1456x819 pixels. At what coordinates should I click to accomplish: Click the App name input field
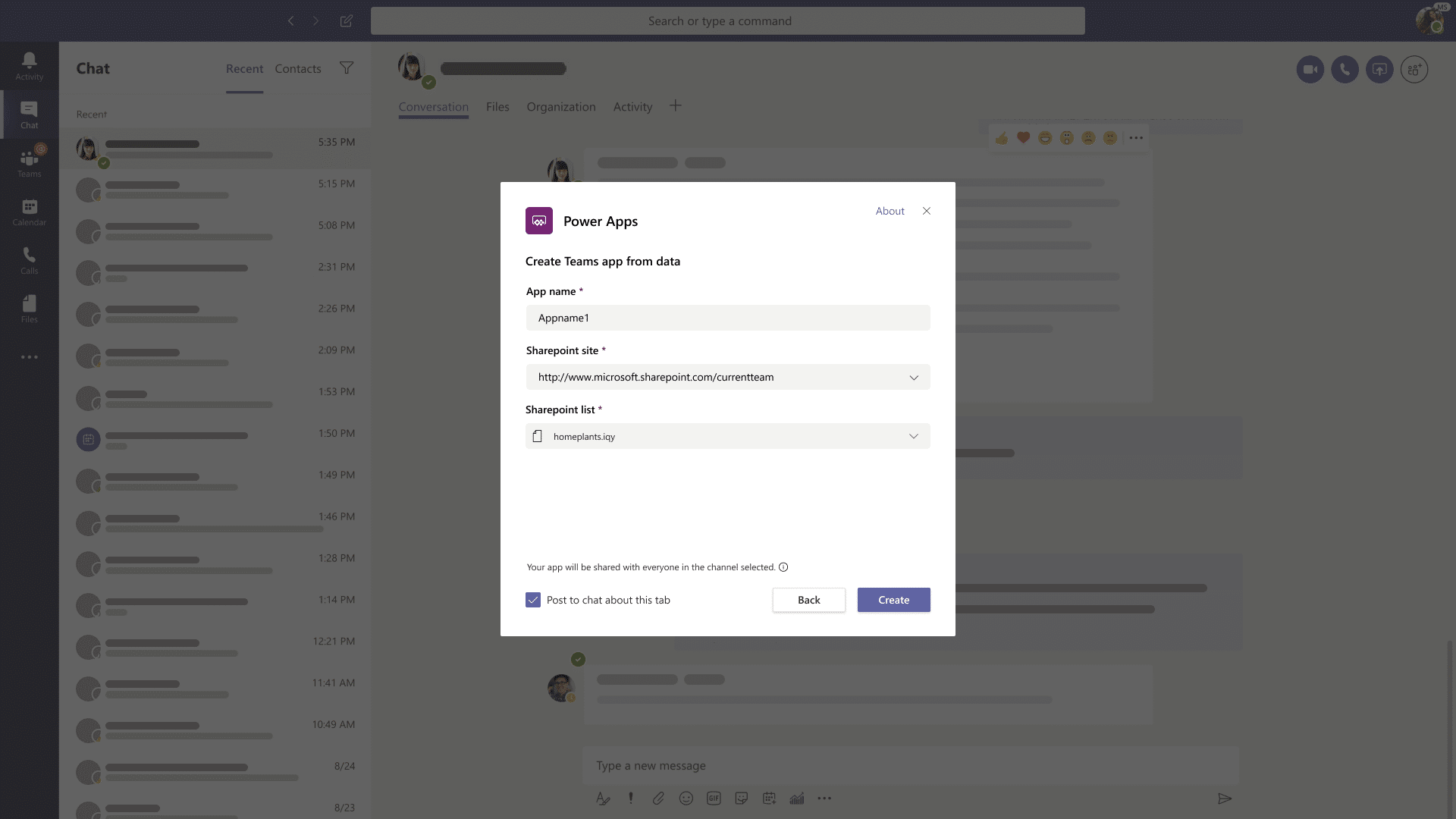[x=727, y=318]
